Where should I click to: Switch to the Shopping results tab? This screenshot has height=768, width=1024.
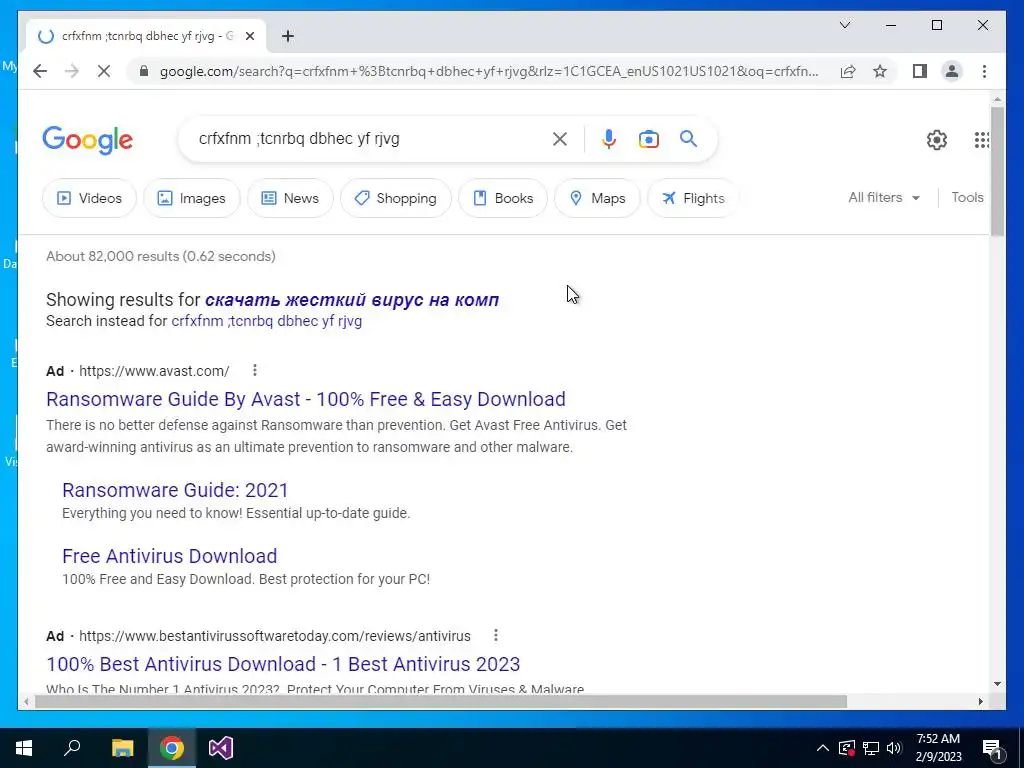(396, 198)
